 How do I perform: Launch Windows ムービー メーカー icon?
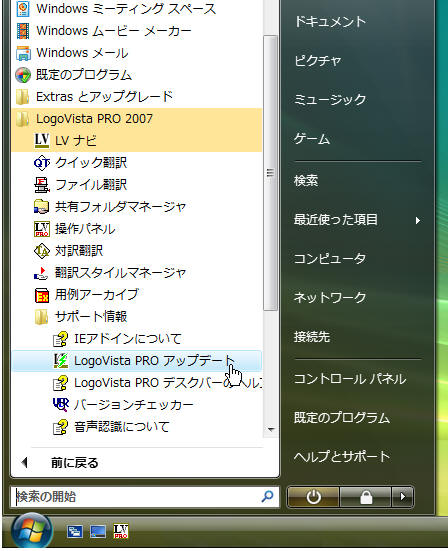click(x=23, y=31)
